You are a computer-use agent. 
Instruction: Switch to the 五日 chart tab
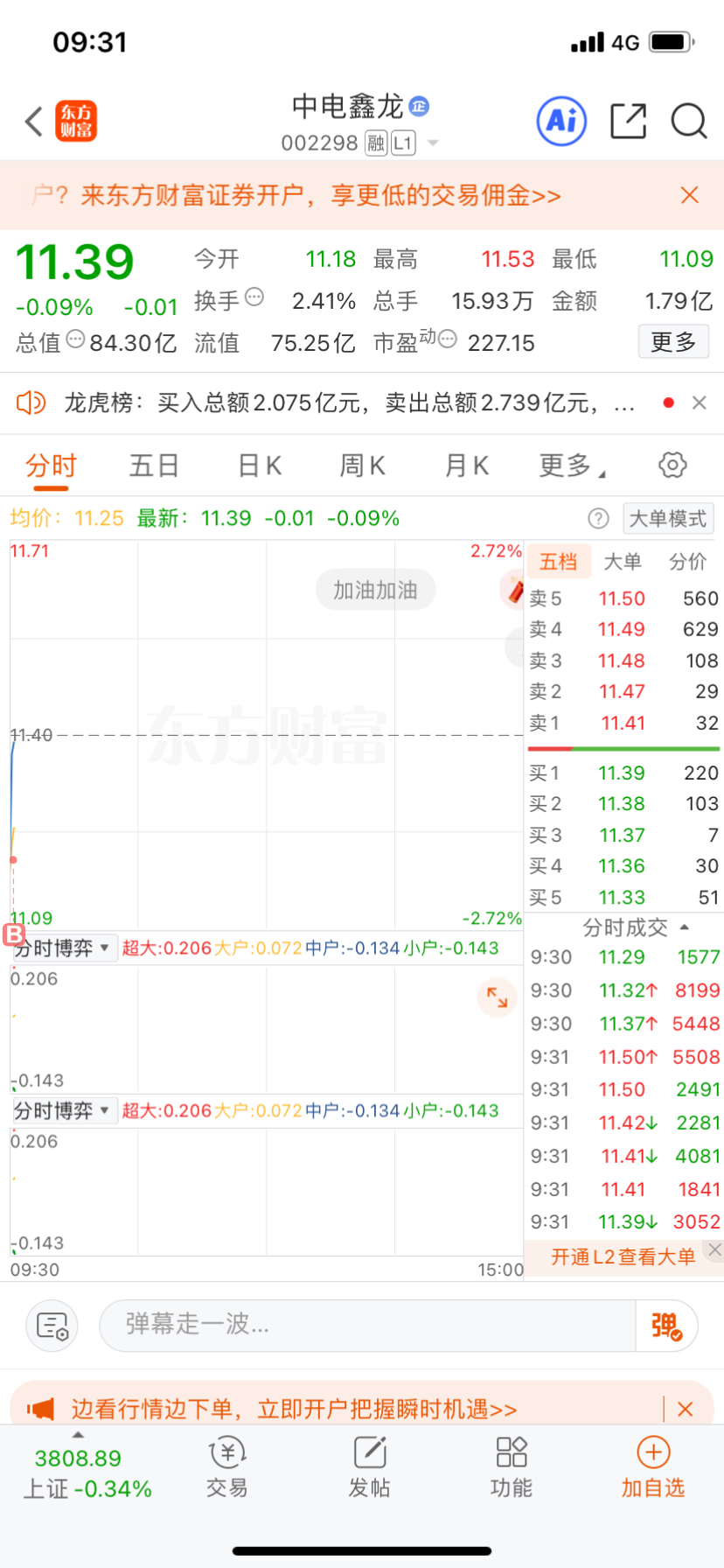click(154, 465)
